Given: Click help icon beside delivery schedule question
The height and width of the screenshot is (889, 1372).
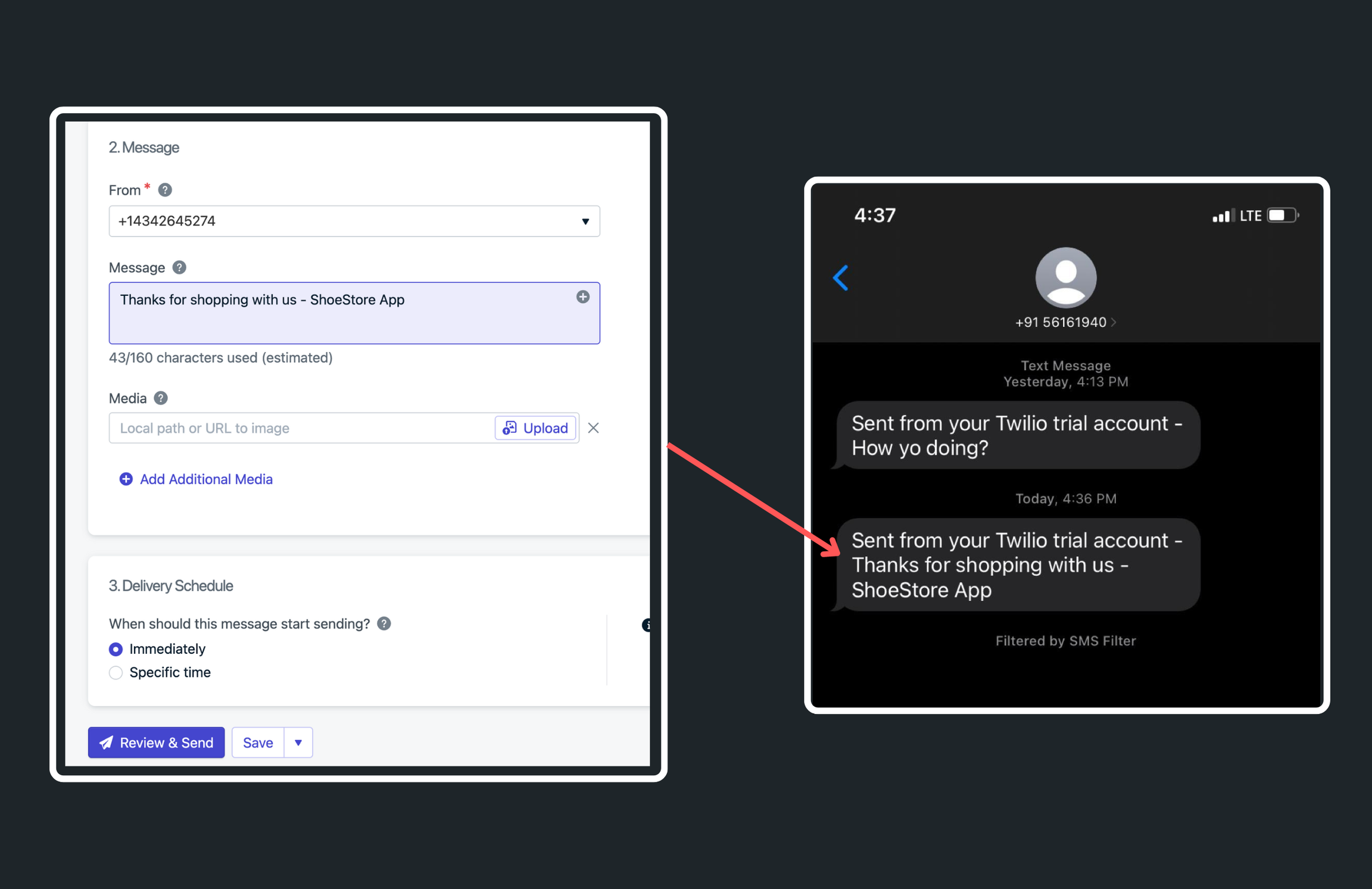Looking at the screenshot, I should point(384,623).
